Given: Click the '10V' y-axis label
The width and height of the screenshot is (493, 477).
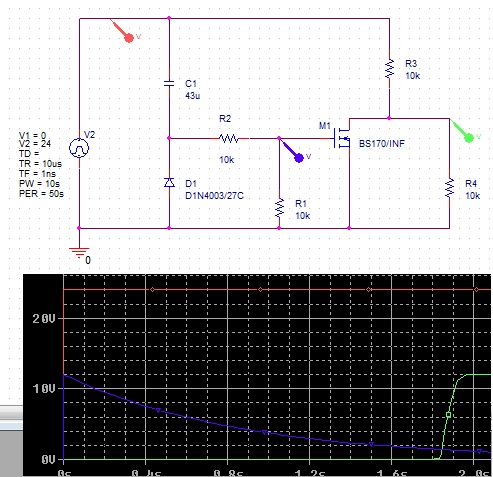Looking at the screenshot, I should click(x=44, y=389).
